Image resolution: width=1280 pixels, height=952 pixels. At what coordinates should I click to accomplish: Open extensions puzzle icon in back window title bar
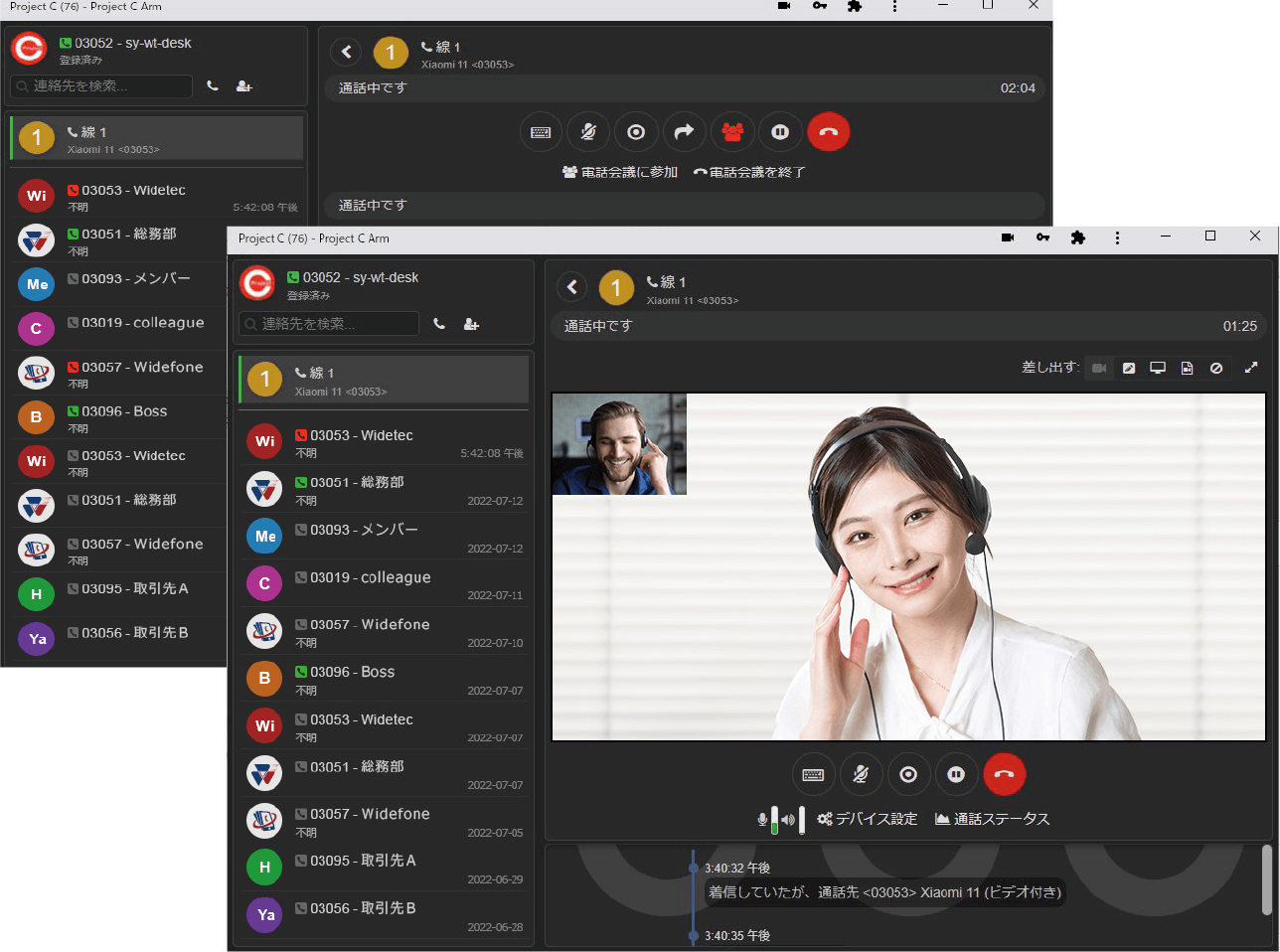click(855, 6)
